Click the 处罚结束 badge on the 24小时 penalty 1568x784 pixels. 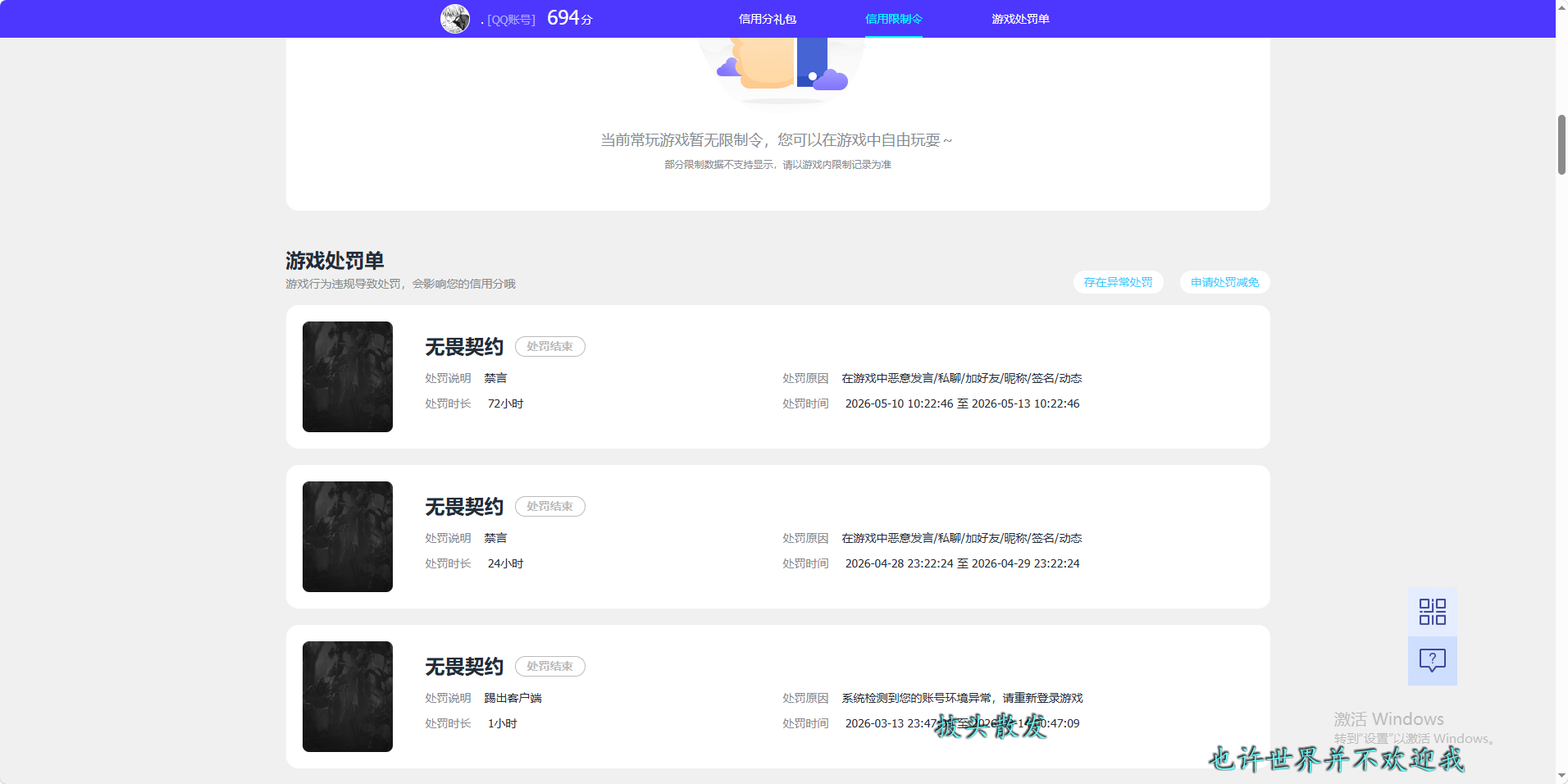pos(549,507)
